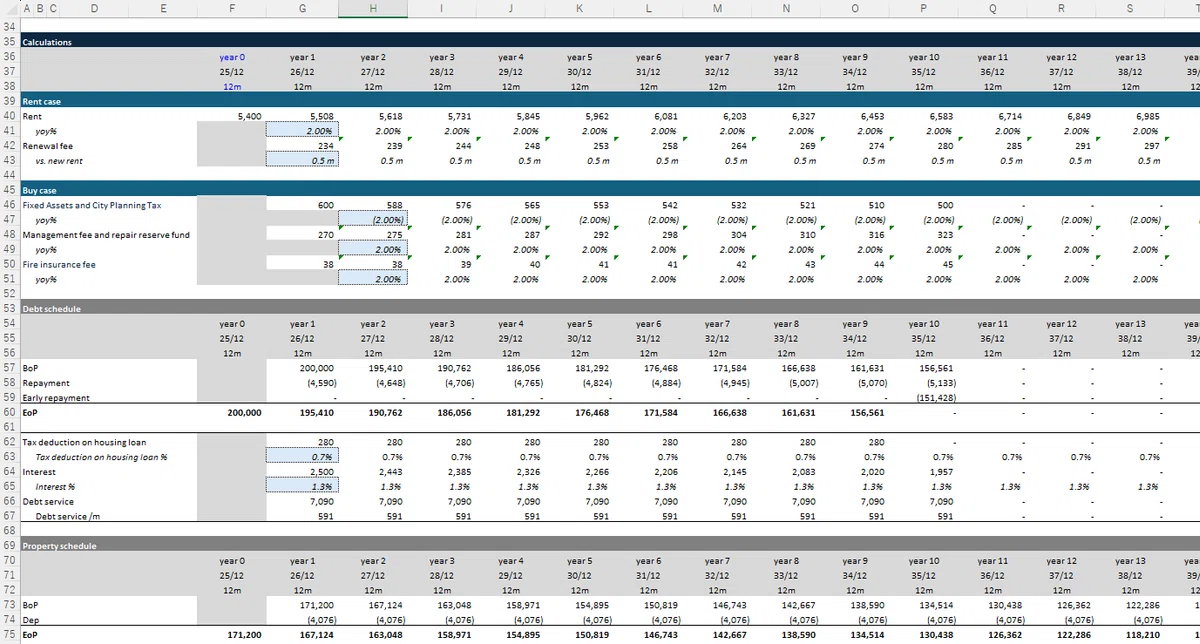
Task: Select rent yoy% input cell for year 1
Action: click(303, 131)
